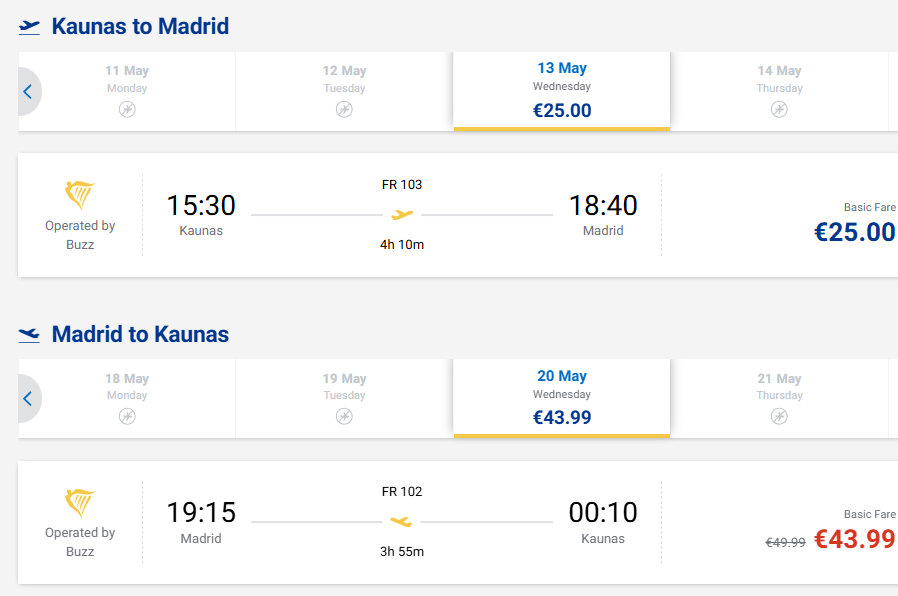Click the no-flight icon under 11 May
This screenshot has width=898, height=596.
[x=127, y=109]
